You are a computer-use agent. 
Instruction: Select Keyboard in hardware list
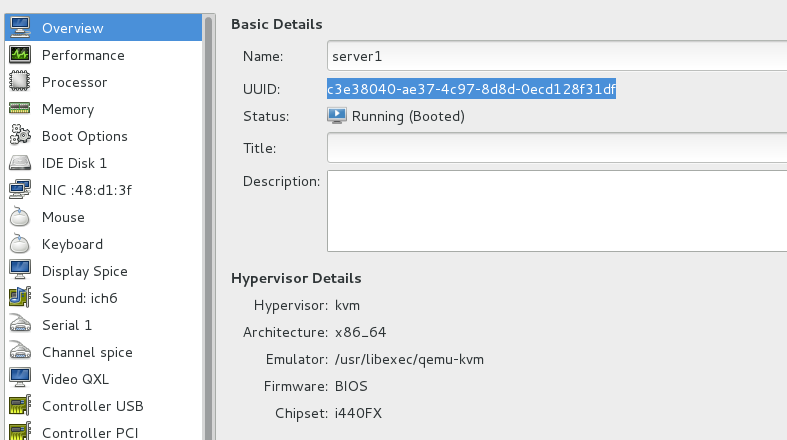pos(103,244)
